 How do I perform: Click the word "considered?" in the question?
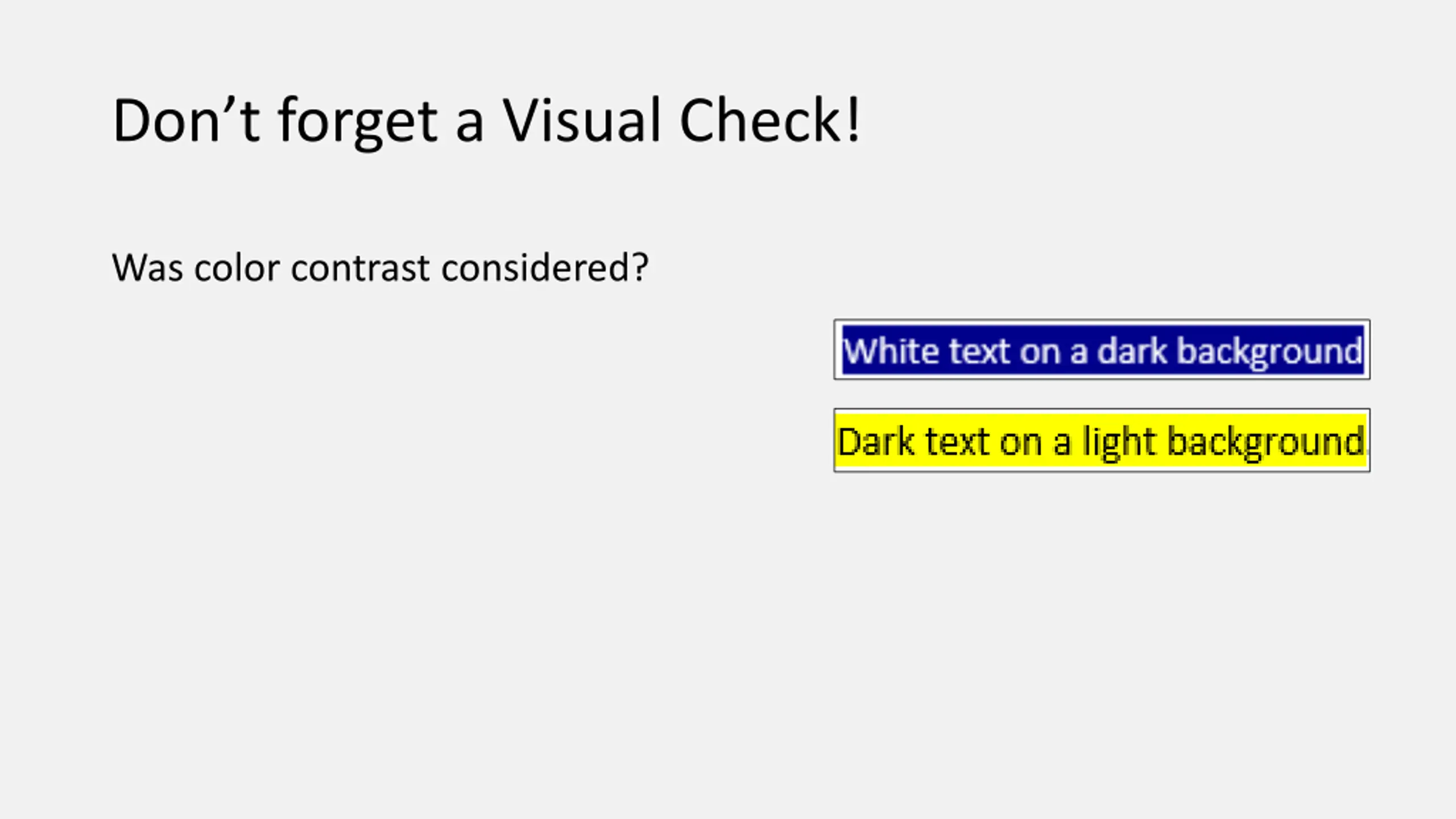(x=544, y=268)
